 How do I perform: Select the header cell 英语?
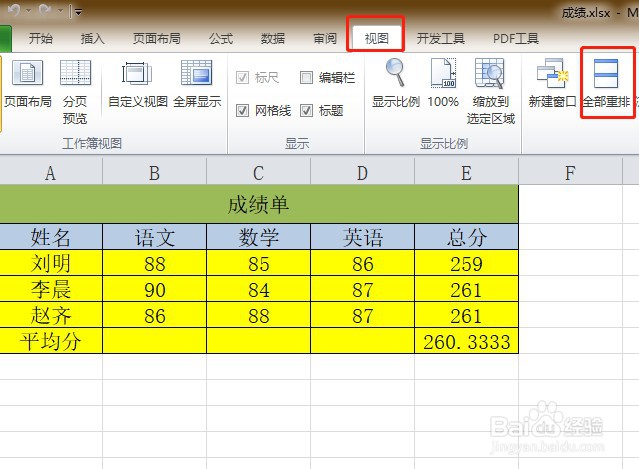coord(362,237)
